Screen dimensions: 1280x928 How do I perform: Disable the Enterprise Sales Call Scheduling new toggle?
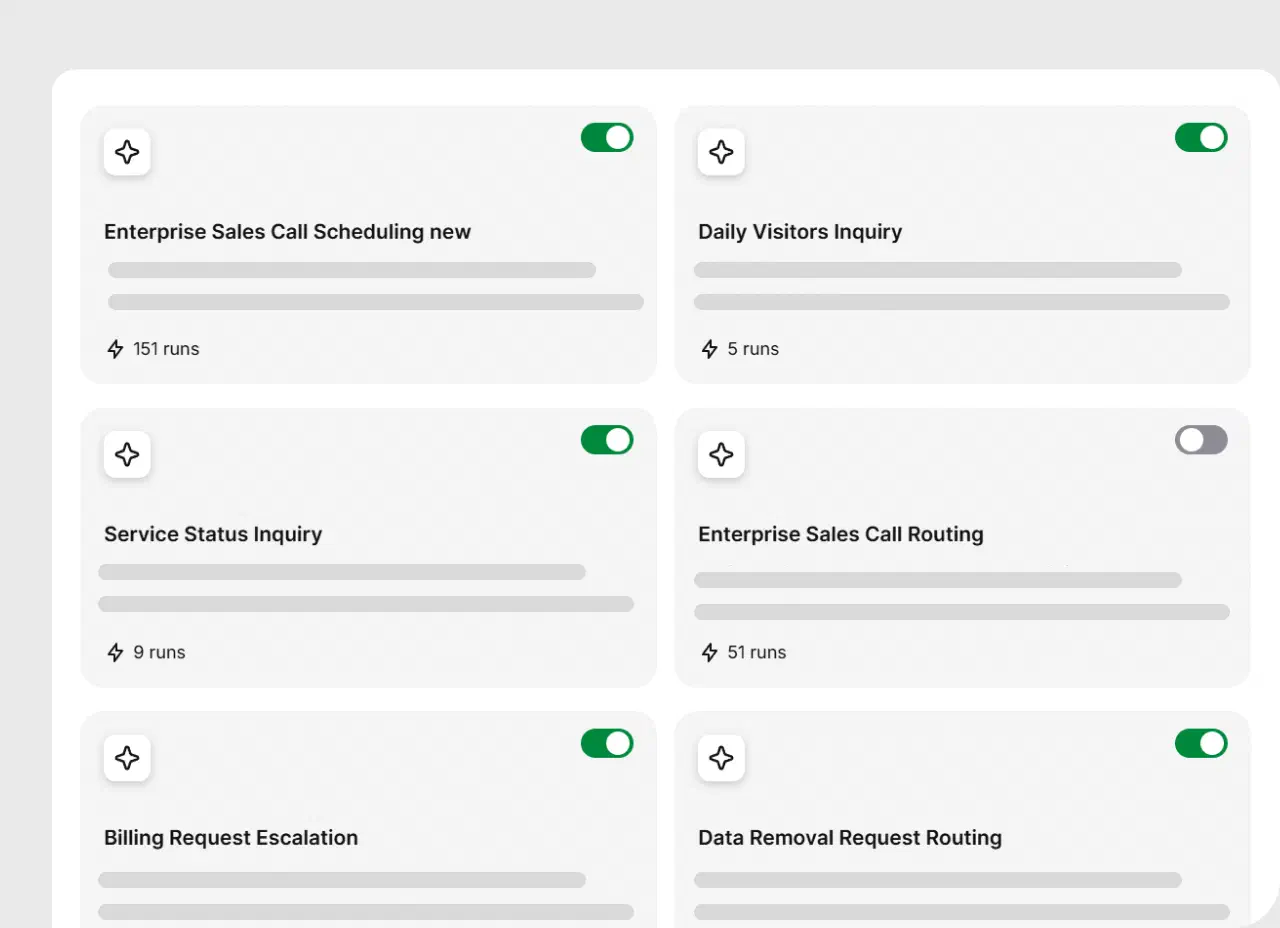pos(607,137)
